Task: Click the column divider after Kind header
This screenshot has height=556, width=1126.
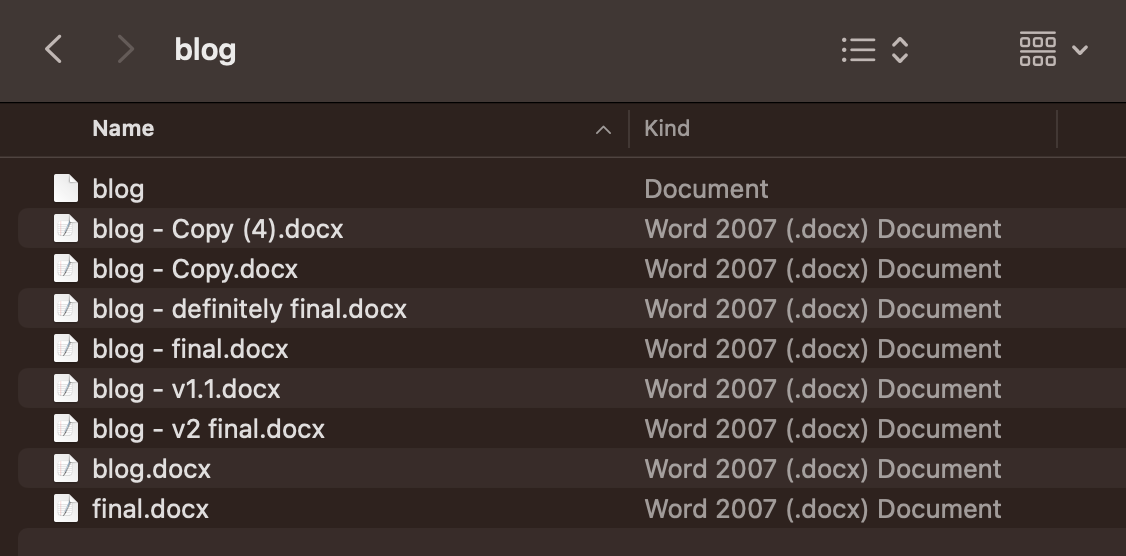Action: tap(1057, 129)
